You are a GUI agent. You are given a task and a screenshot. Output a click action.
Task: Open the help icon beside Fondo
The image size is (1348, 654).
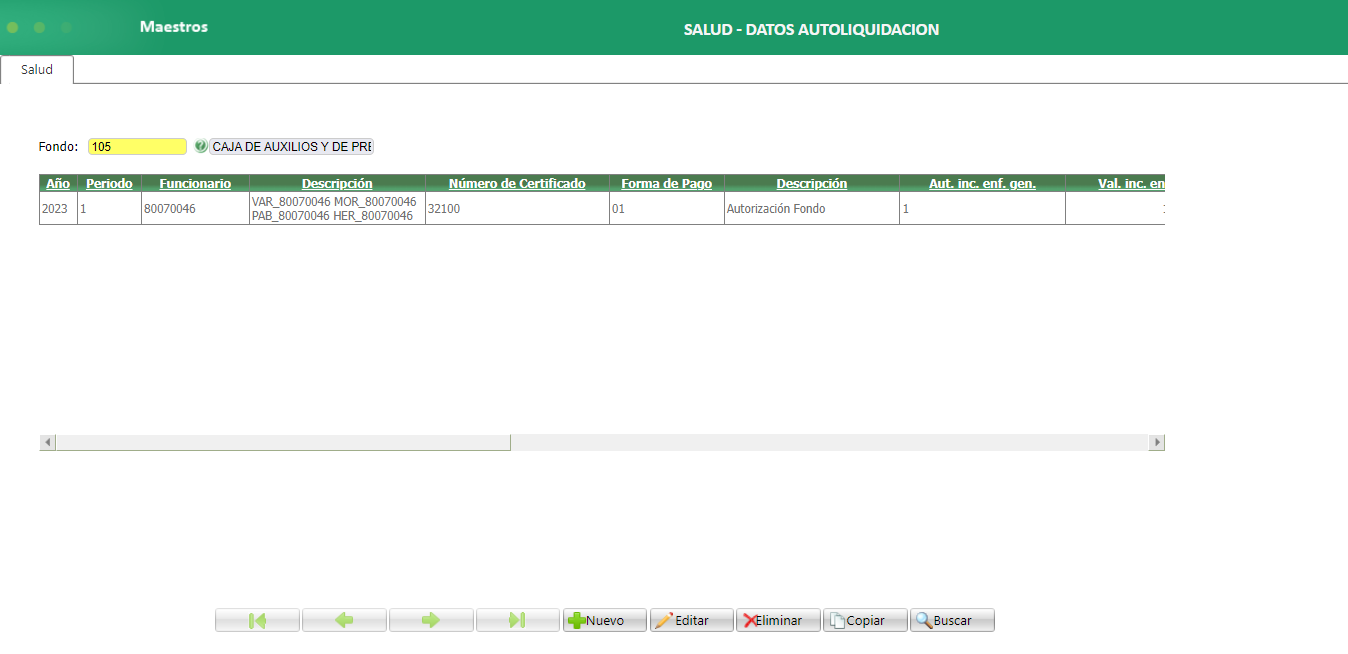200,146
